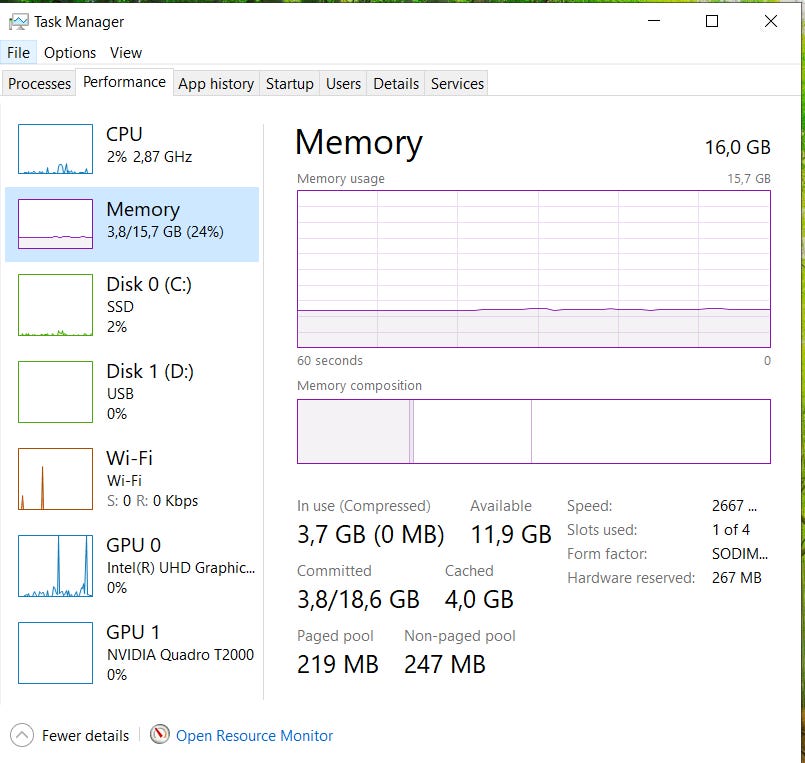Select the Memory mini graph thumbnail
The image size is (805, 763).
click(x=55, y=224)
